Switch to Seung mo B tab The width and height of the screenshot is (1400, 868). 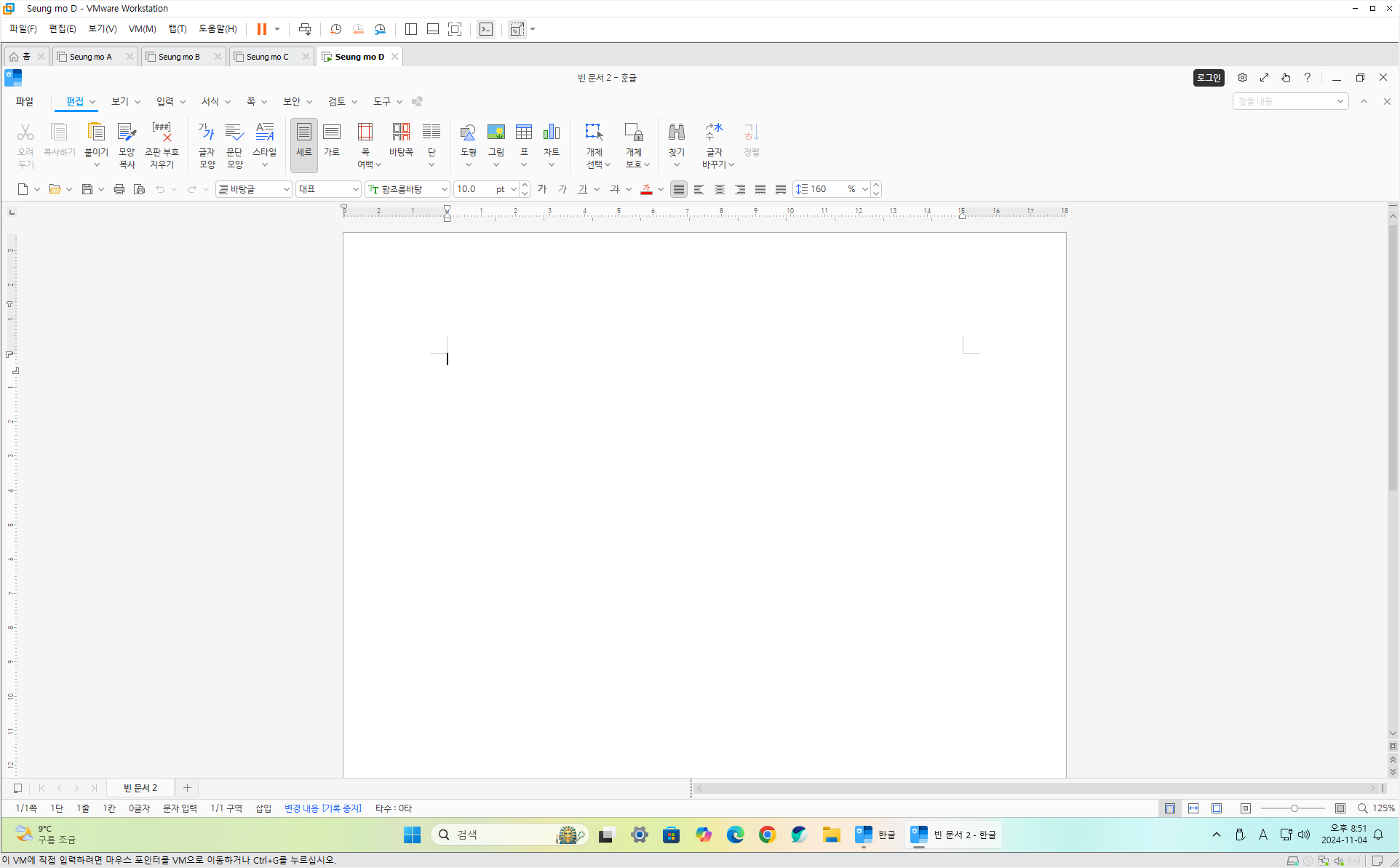pyautogui.click(x=179, y=56)
